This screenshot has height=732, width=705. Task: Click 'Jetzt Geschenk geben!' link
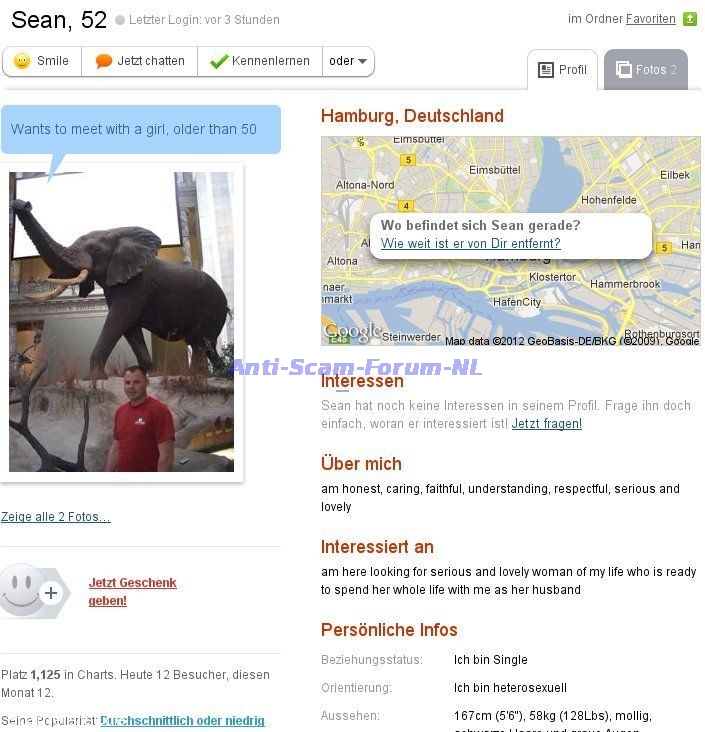pos(133,592)
